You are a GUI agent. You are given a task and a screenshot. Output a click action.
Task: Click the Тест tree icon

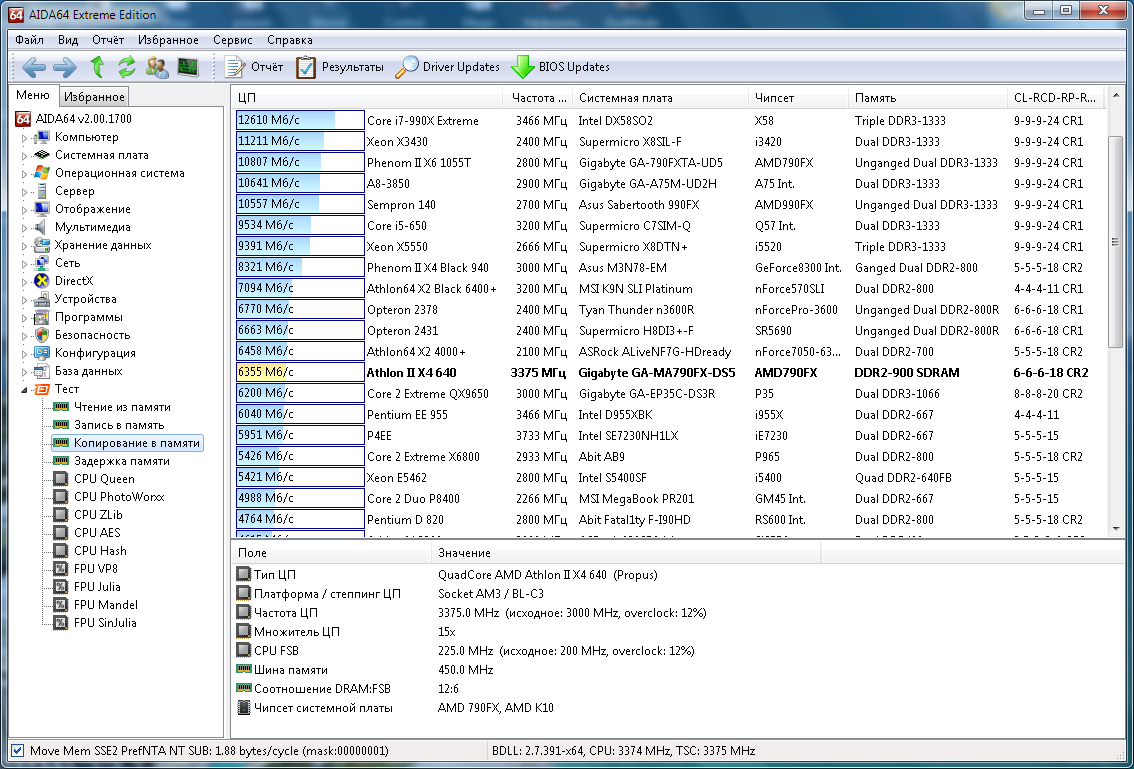(42, 389)
